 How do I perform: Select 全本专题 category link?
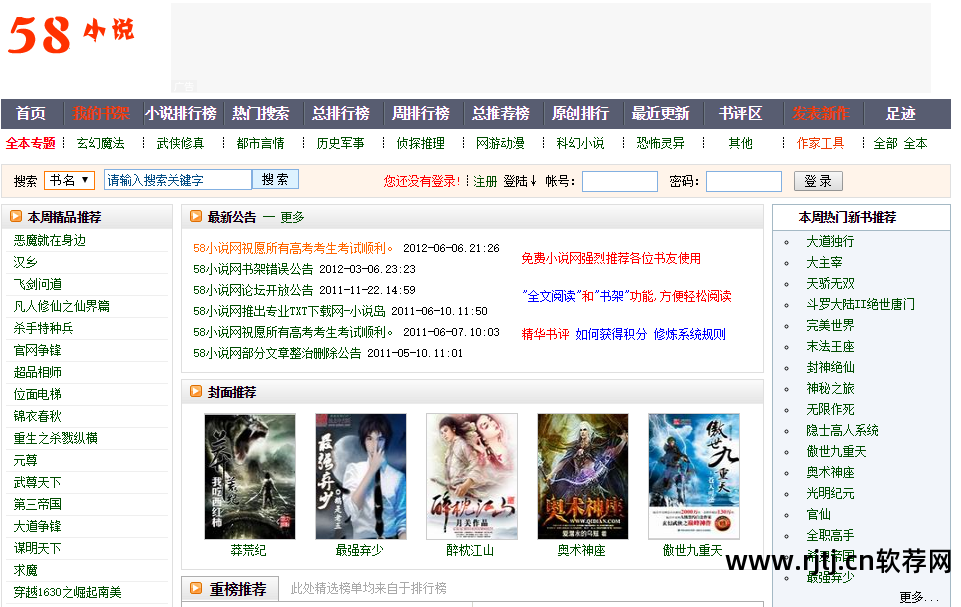tap(31, 143)
